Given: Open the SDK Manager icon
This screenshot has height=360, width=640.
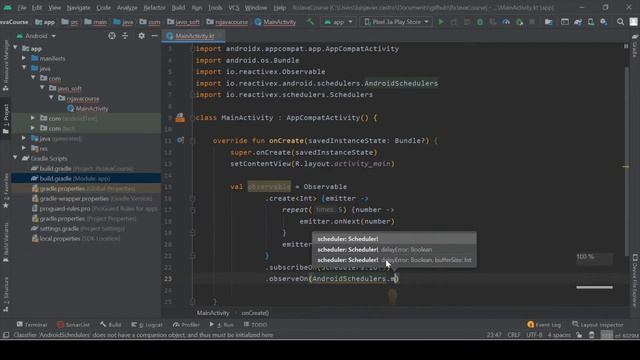Looking at the screenshot, I should [604, 22].
